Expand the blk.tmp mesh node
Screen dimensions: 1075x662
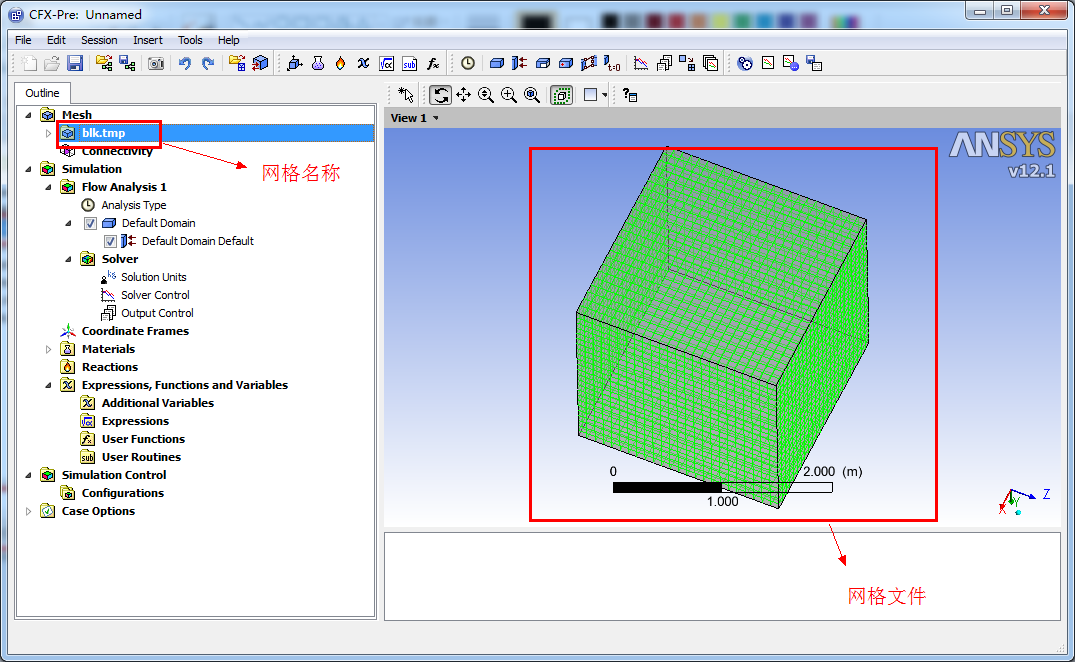pyautogui.click(x=48, y=133)
